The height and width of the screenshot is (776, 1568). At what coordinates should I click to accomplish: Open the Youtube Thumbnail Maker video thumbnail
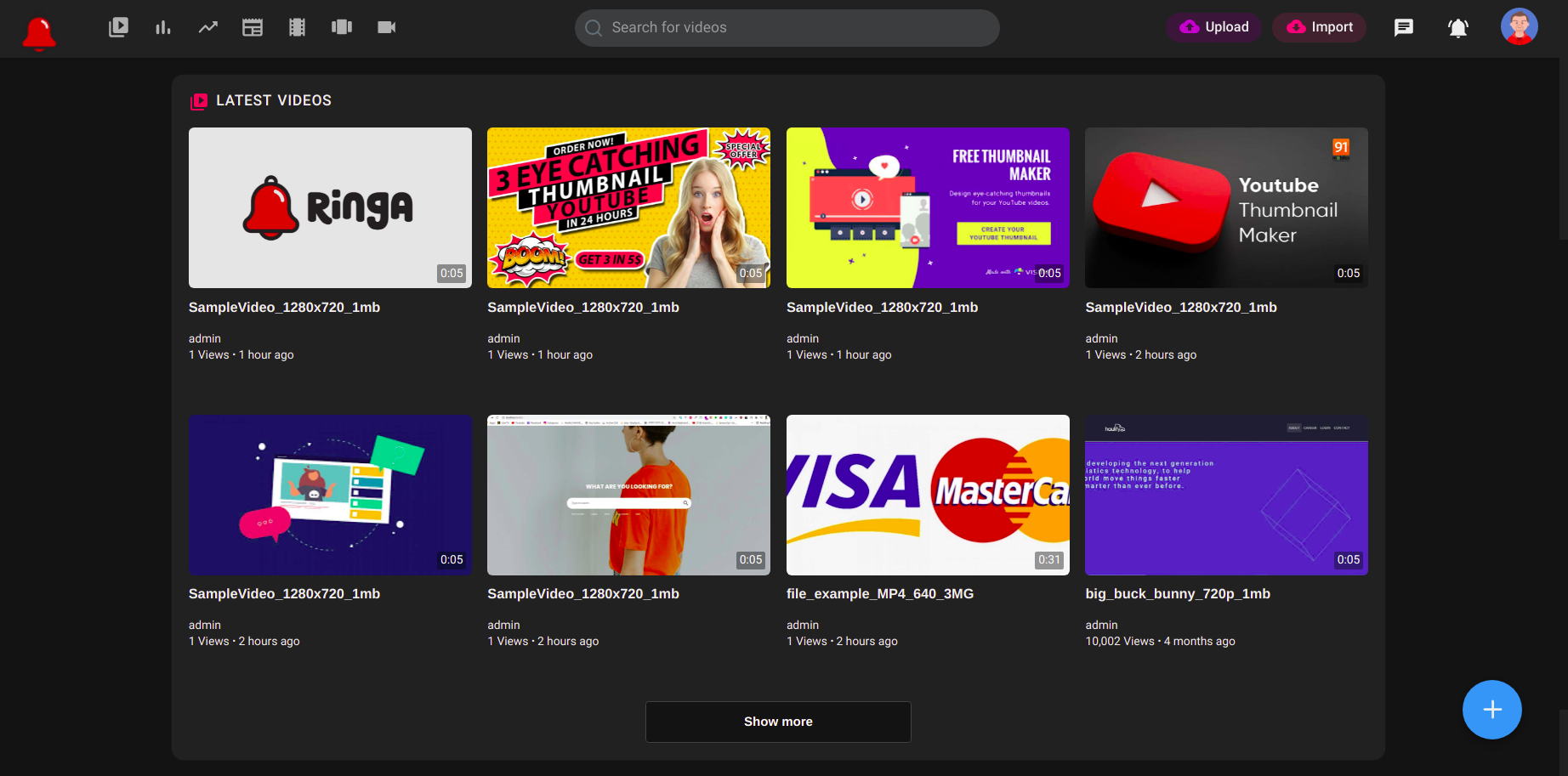pyautogui.click(x=1226, y=207)
